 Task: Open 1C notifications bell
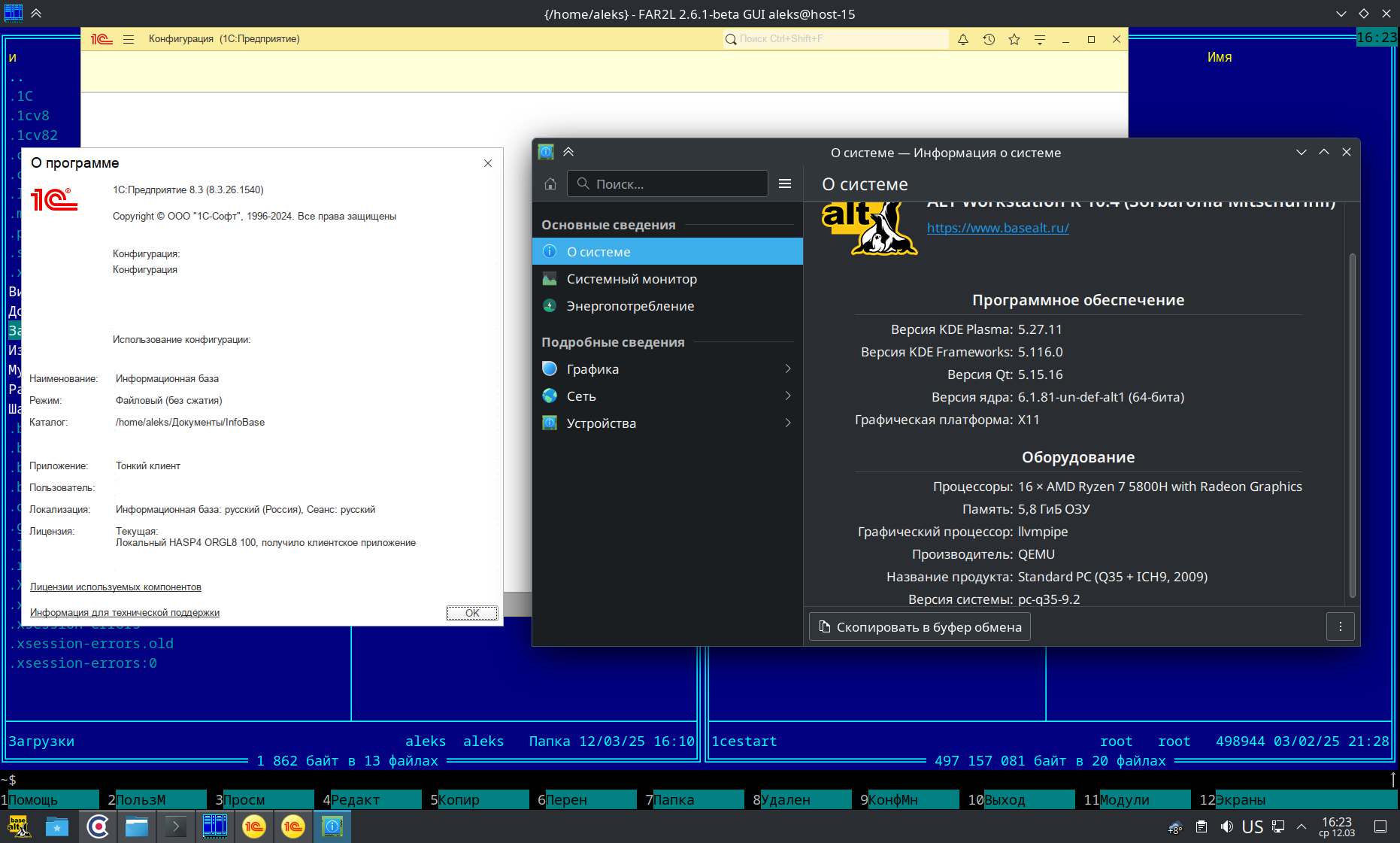coord(963,39)
